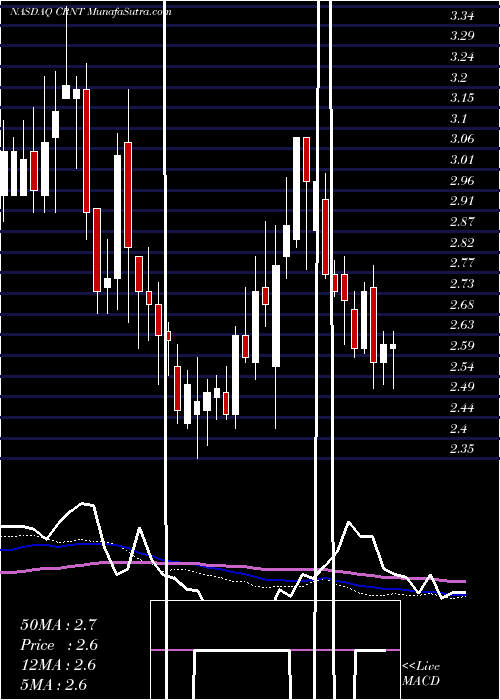Image resolution: width=500 pixels, height=700 pixels.
Task: Click the 2.87 price axis label
Action: click(462, 222)
